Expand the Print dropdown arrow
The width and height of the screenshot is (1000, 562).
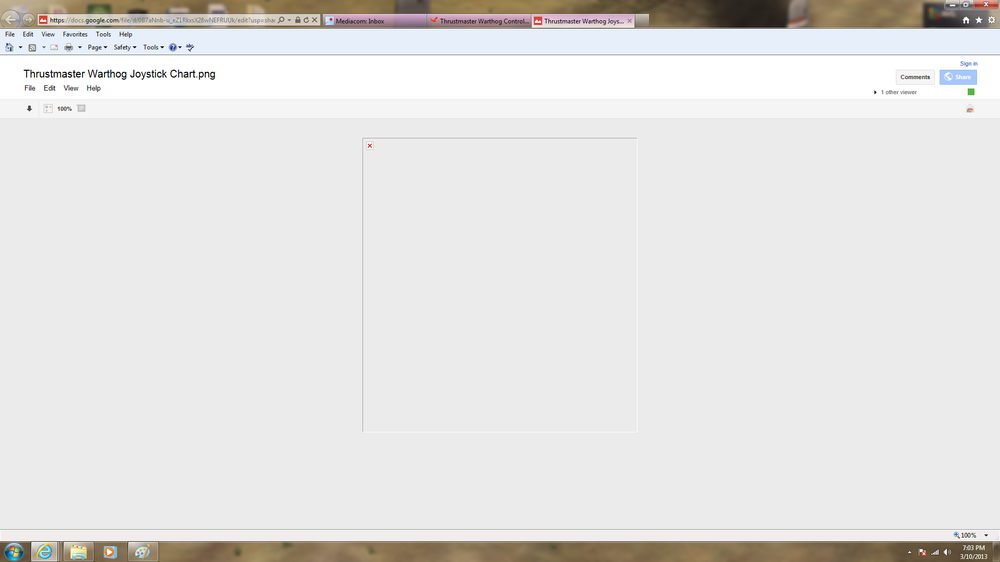coord(80,47)
